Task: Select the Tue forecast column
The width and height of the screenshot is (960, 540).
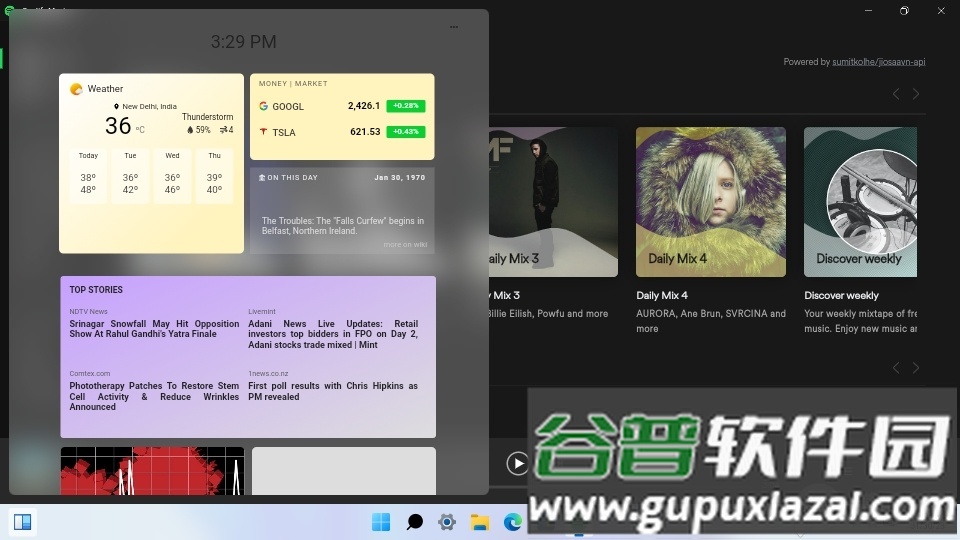Action: click(130, 174)
